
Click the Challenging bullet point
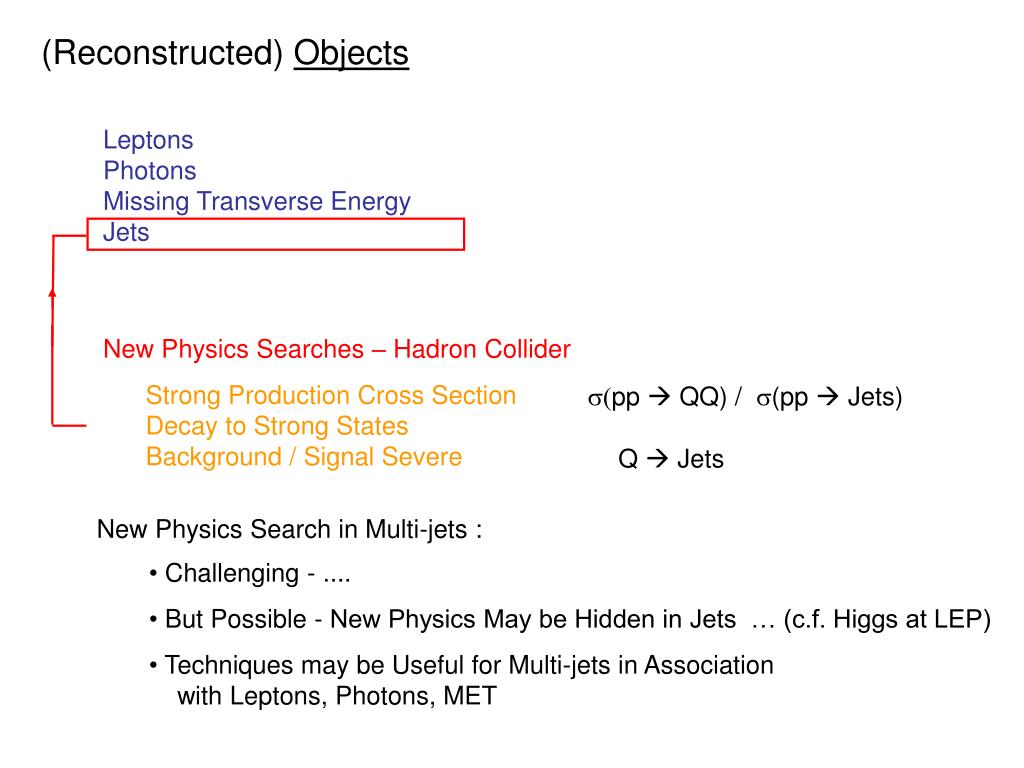click(250, 573)
